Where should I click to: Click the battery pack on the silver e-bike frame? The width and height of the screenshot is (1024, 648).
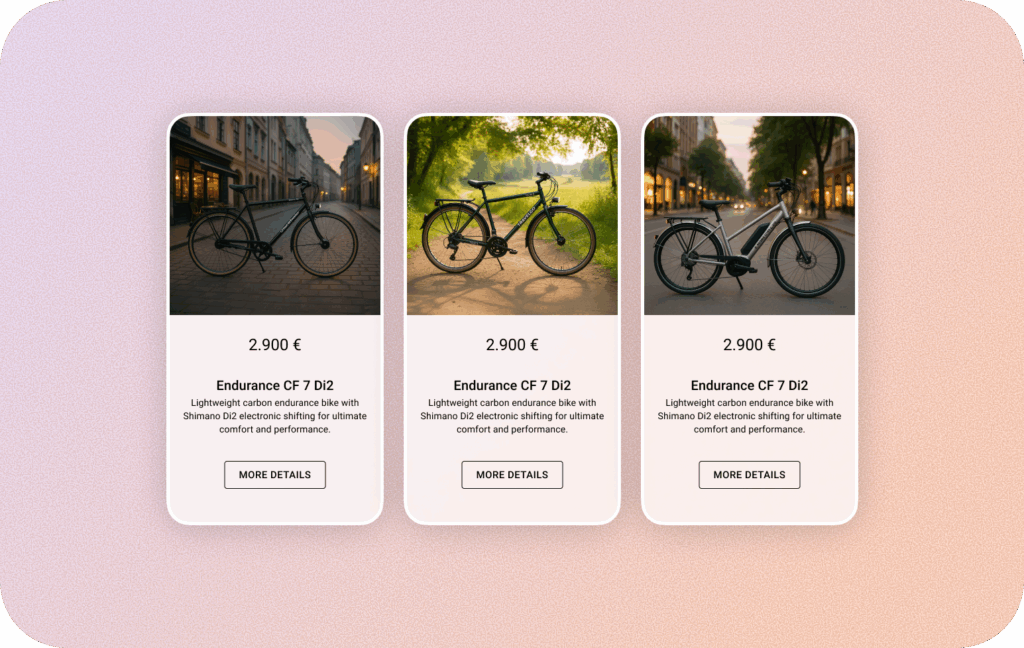(x=754, y=238)
